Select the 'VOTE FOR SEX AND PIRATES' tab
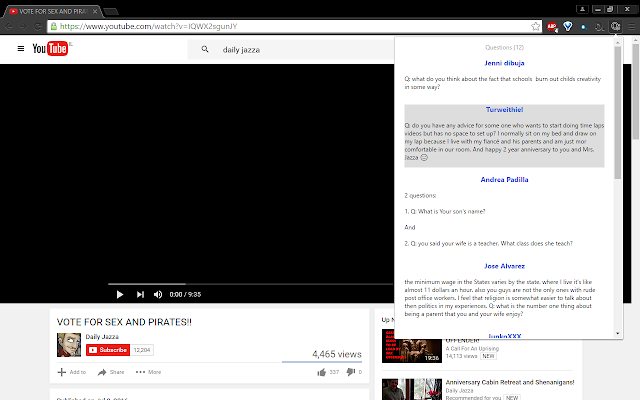The width and height of the screenshot is (640, 400). 52,11
